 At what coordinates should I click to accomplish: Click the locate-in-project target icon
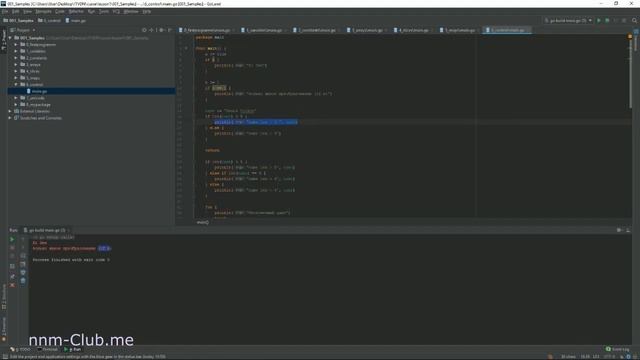[x=144, y=30]
